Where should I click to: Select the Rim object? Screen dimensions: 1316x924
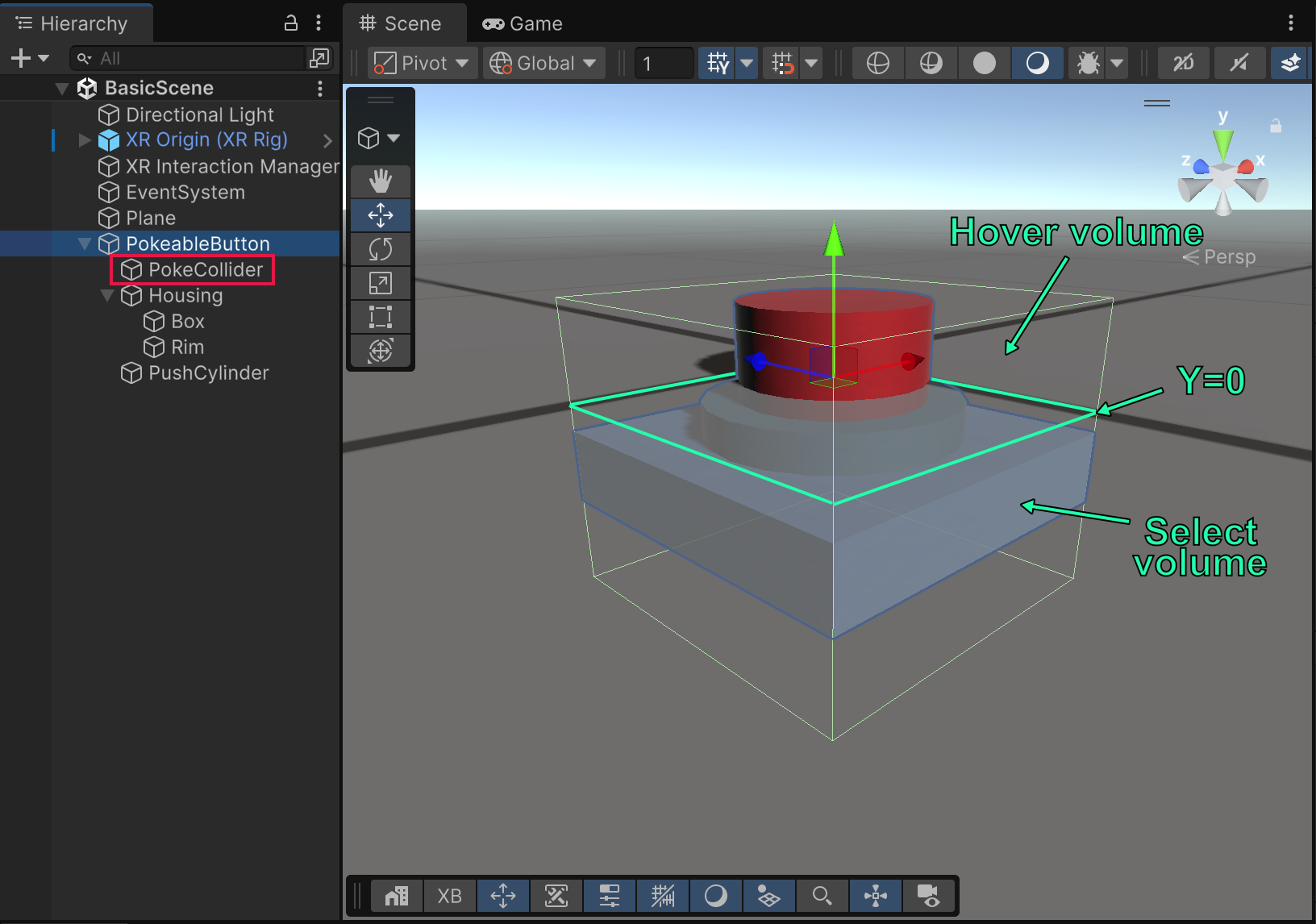[x=187, y=347]
